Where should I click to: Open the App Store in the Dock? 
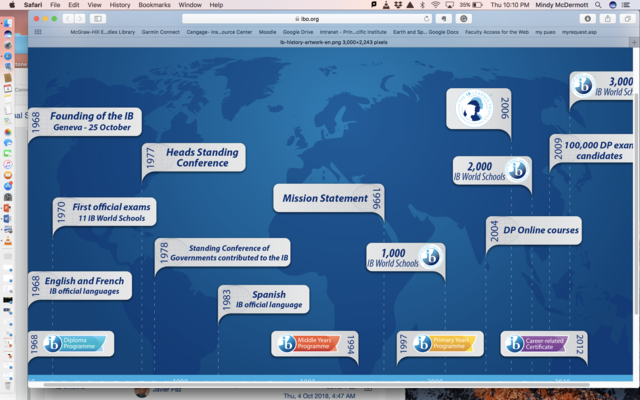[8, 186]
